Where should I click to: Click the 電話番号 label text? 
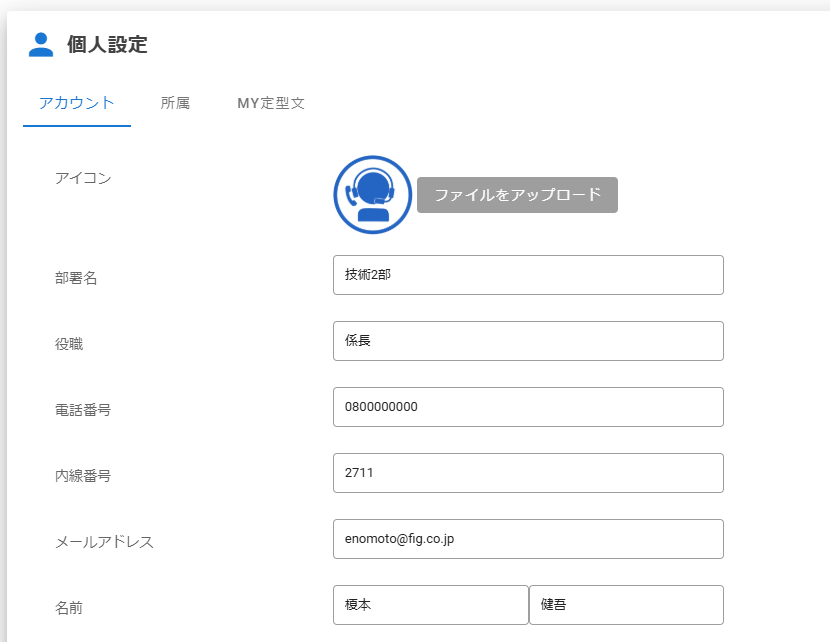83,410
